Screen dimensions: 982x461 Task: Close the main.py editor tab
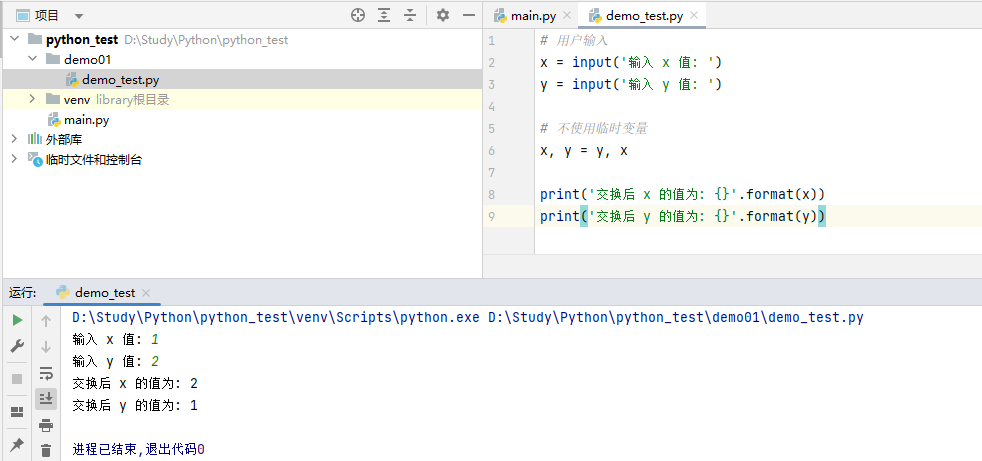coord(567,16)
